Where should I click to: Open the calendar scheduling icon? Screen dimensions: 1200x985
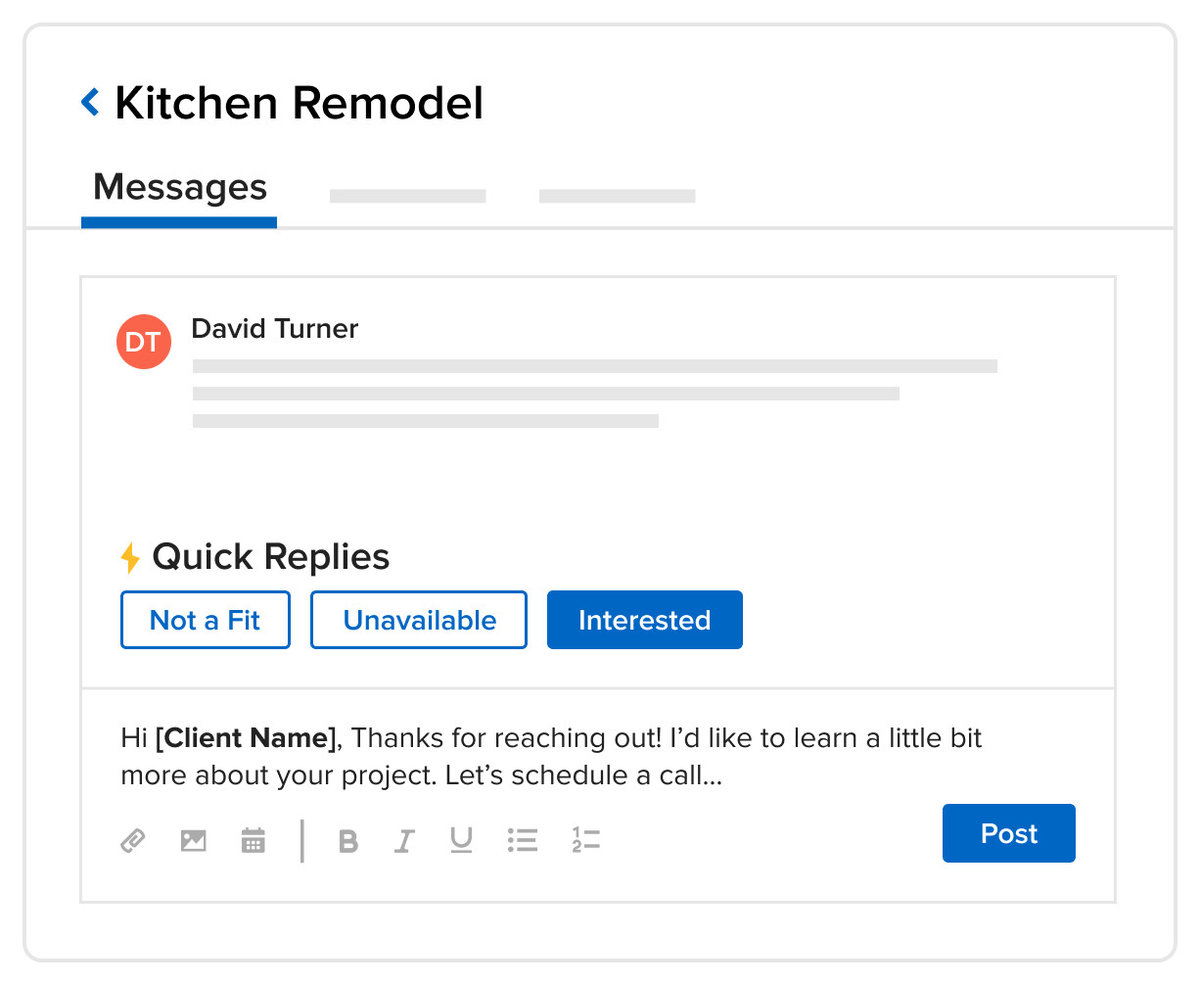pyautogui.click(x=252, y=841)
